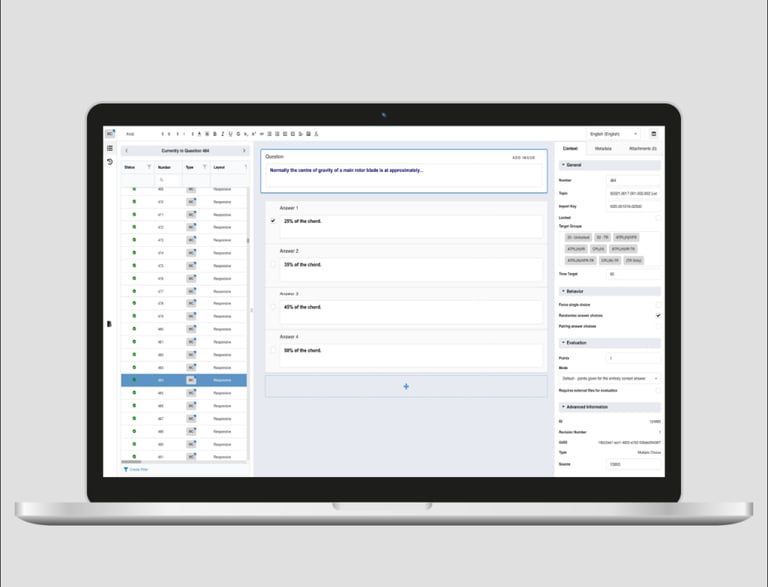Image resolution: width=768 pixels, height=587 pixels.
Task: Switch to the Metadata tab
Action: [603, 148]
